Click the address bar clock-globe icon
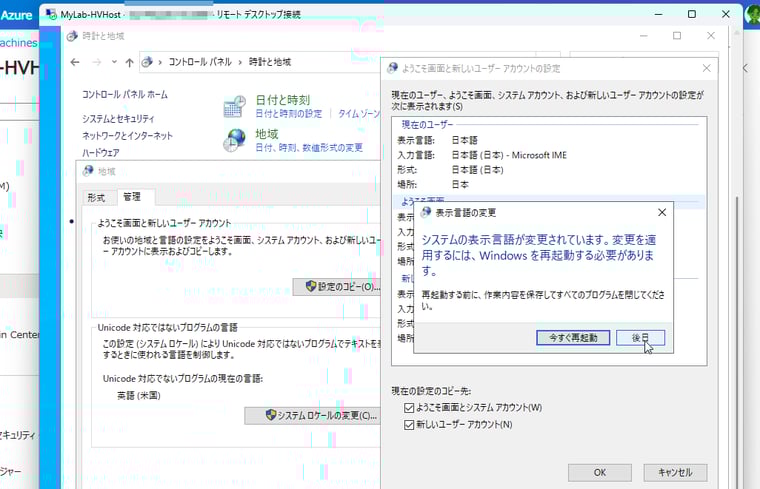 (147, 62)
